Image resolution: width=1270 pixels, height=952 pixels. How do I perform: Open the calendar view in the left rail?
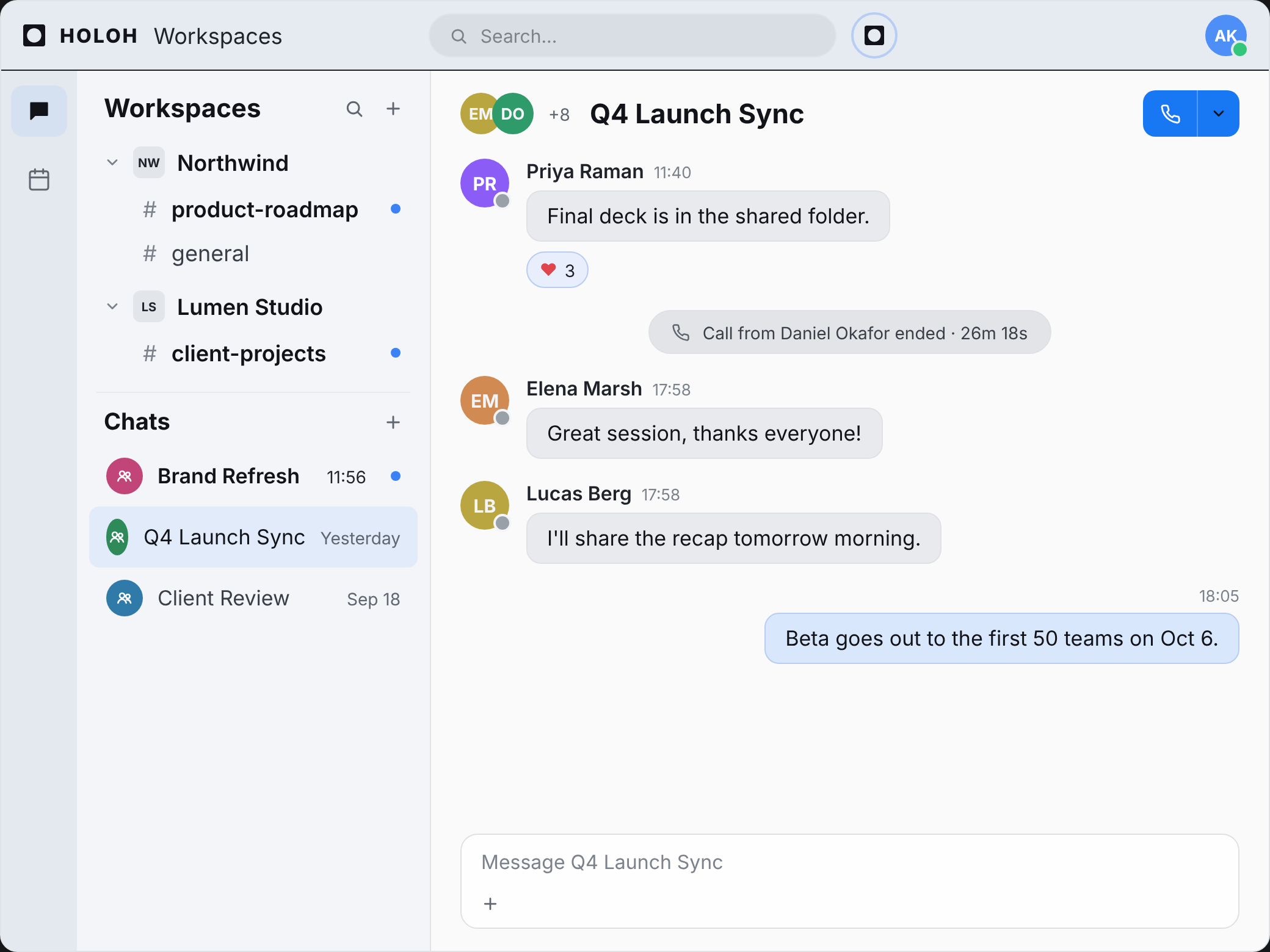(x=39, y=179)
